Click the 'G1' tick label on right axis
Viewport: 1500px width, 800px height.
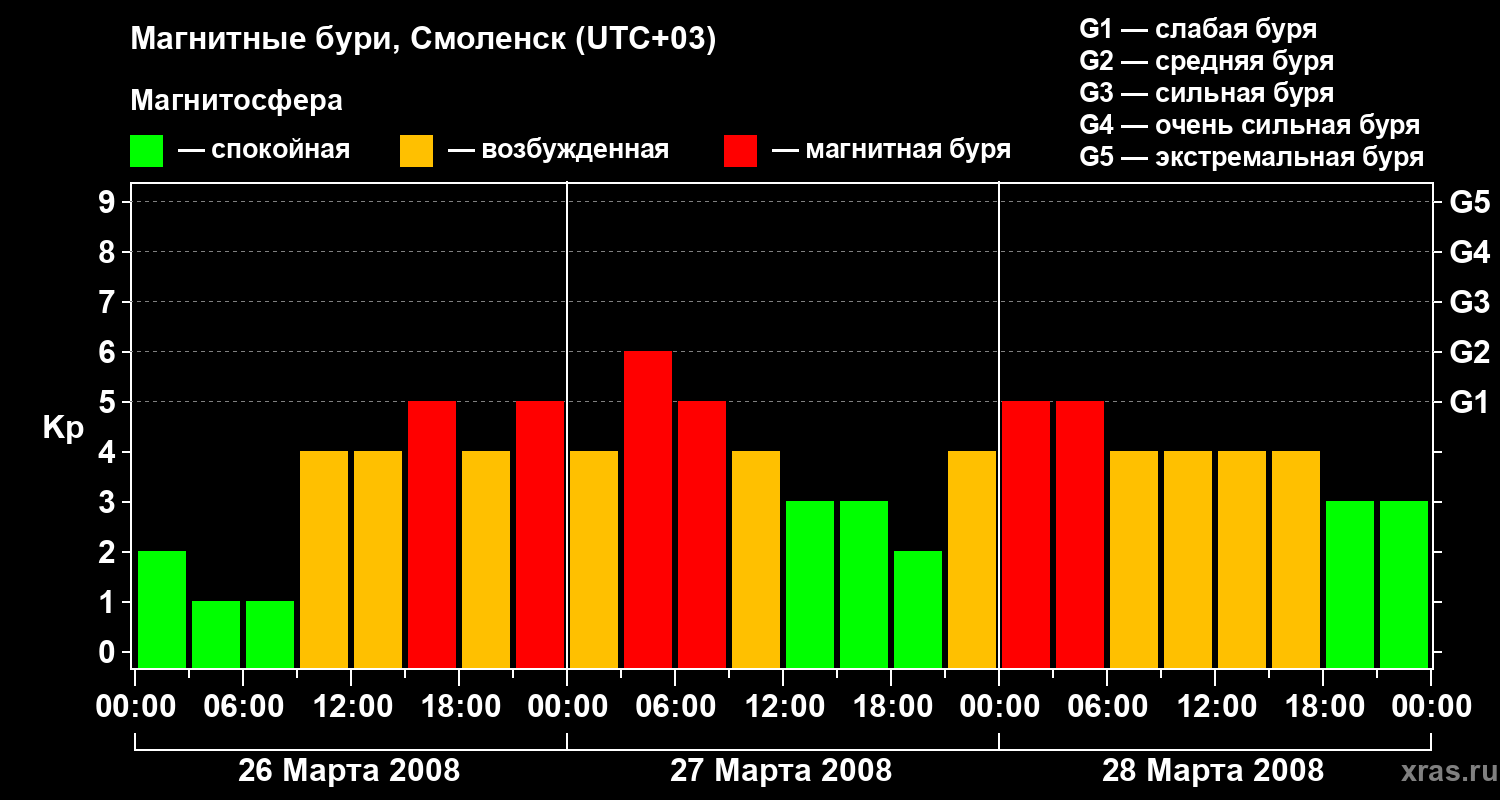click(x=1469, y=403)
